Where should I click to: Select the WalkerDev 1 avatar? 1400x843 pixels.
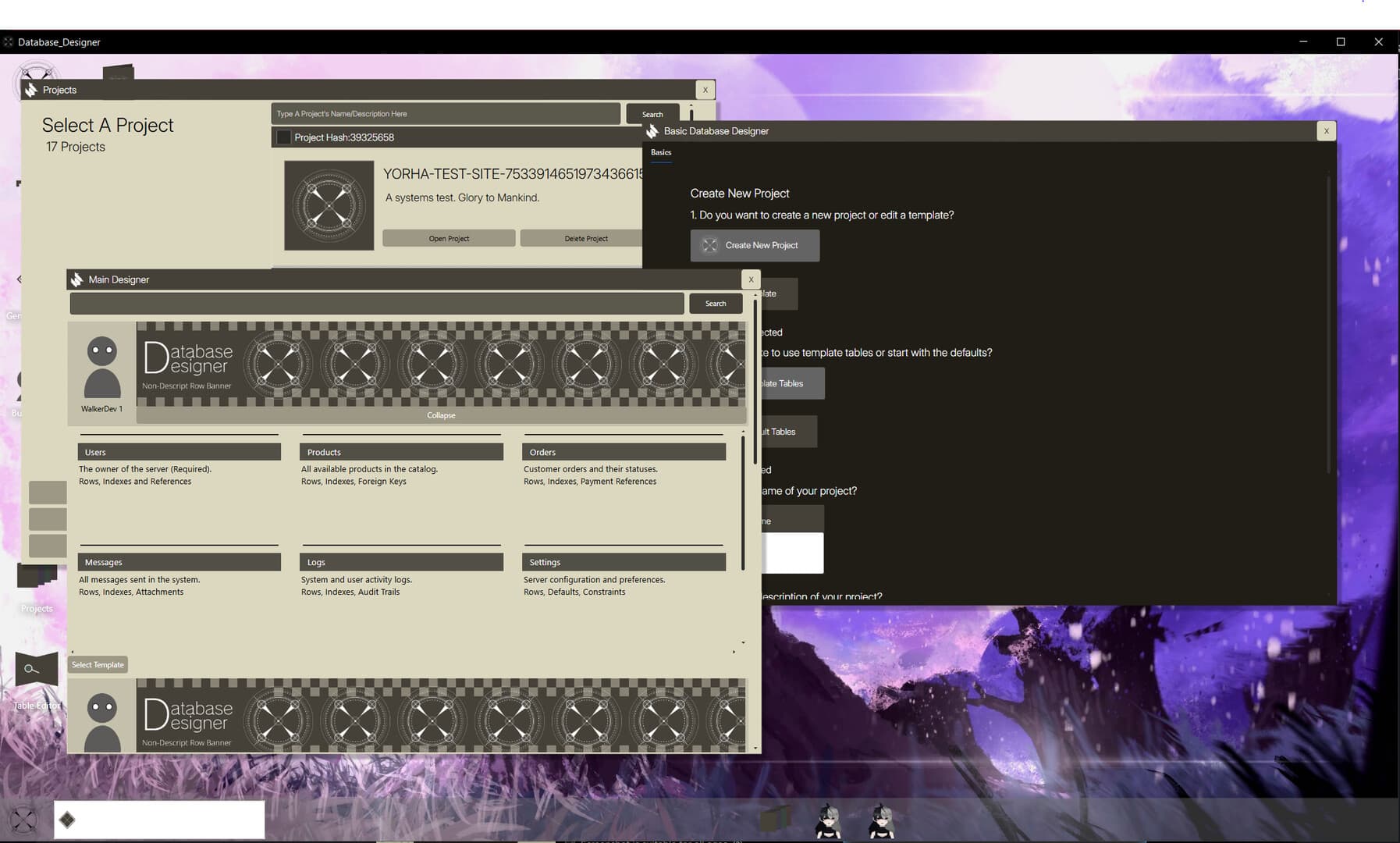[x=101, y=367]
